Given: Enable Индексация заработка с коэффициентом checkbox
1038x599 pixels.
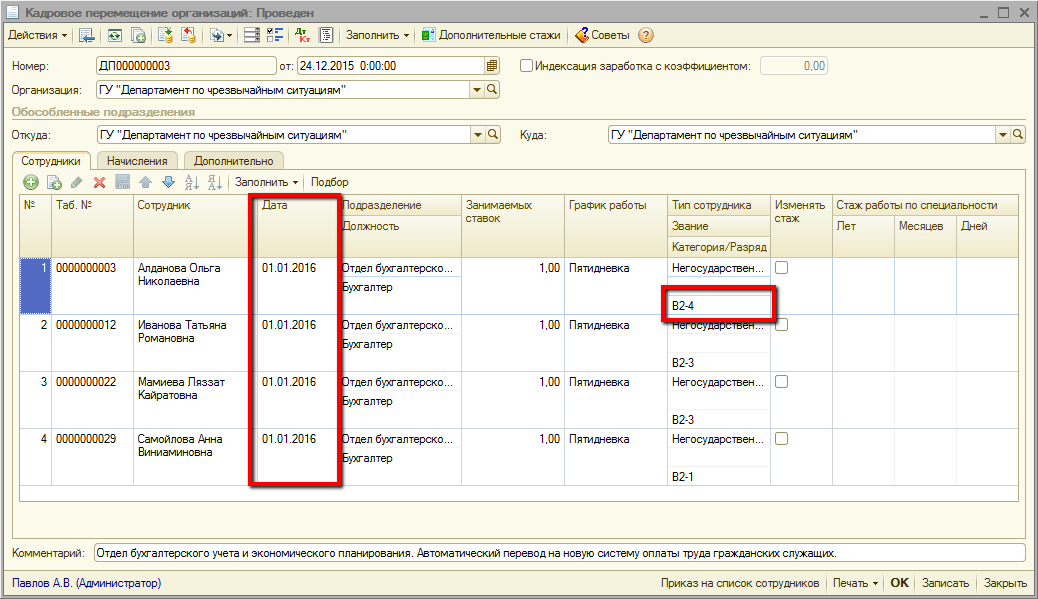Looking at the screenshot, I should tap(527, 66).
